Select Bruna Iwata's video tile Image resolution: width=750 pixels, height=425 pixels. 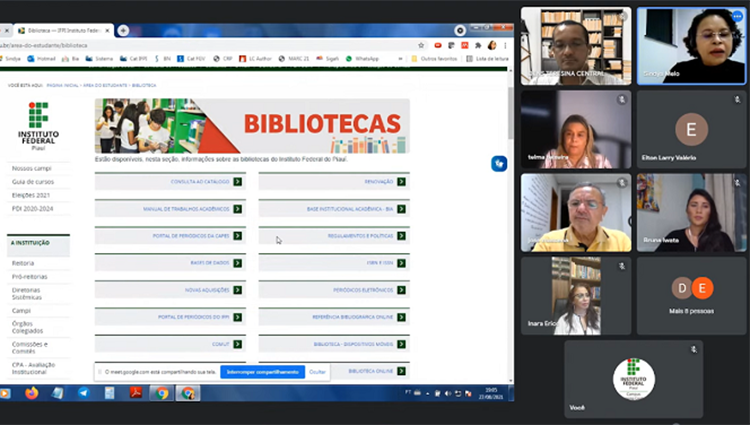pos(691,213)
